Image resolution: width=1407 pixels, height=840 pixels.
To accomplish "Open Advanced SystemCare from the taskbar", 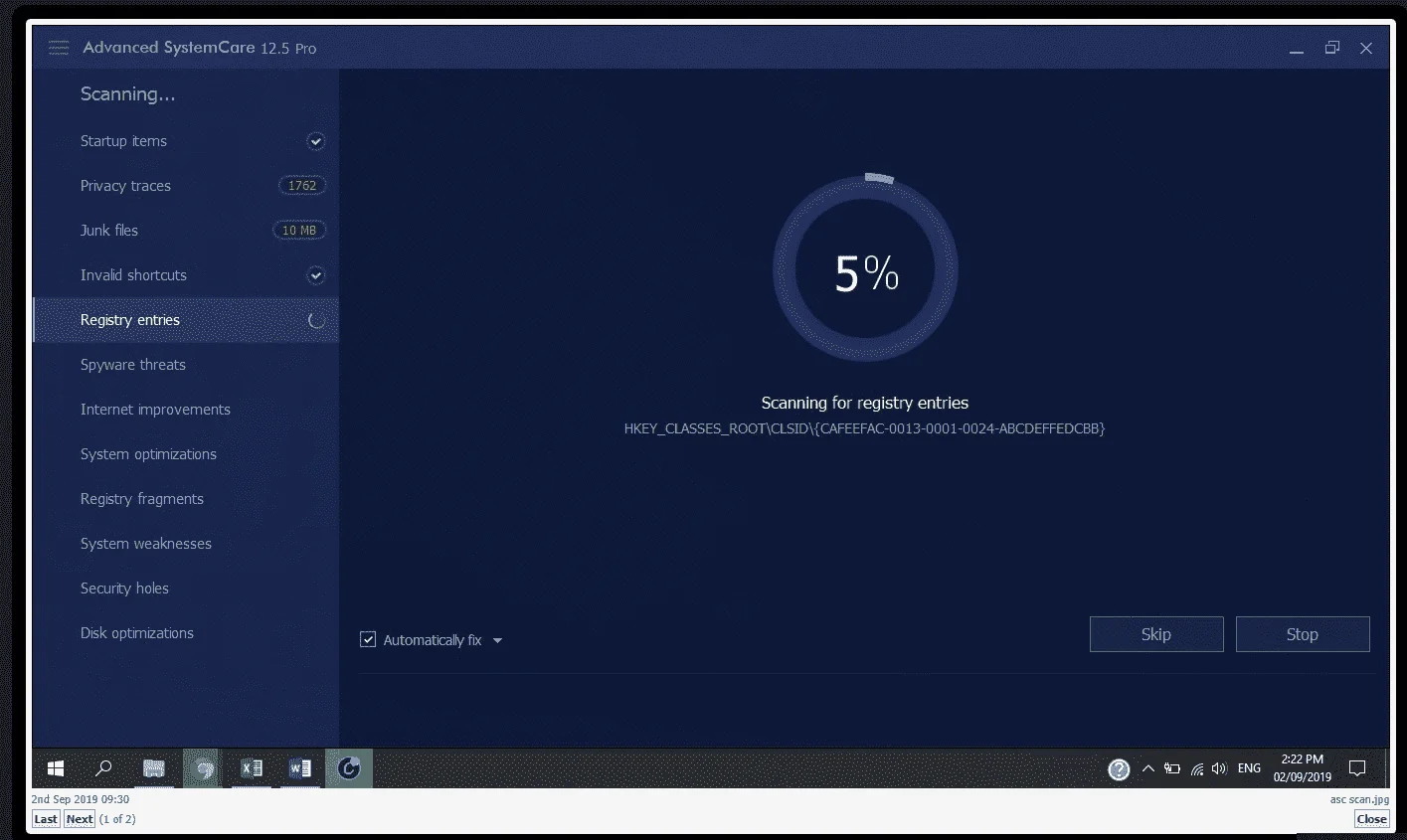I will point(349,768).
